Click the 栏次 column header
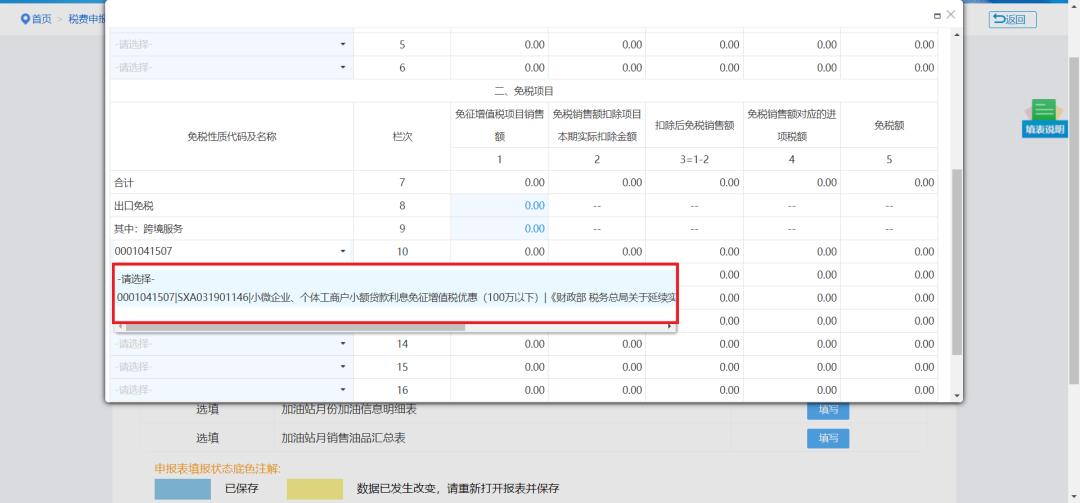 pos(402,136)
